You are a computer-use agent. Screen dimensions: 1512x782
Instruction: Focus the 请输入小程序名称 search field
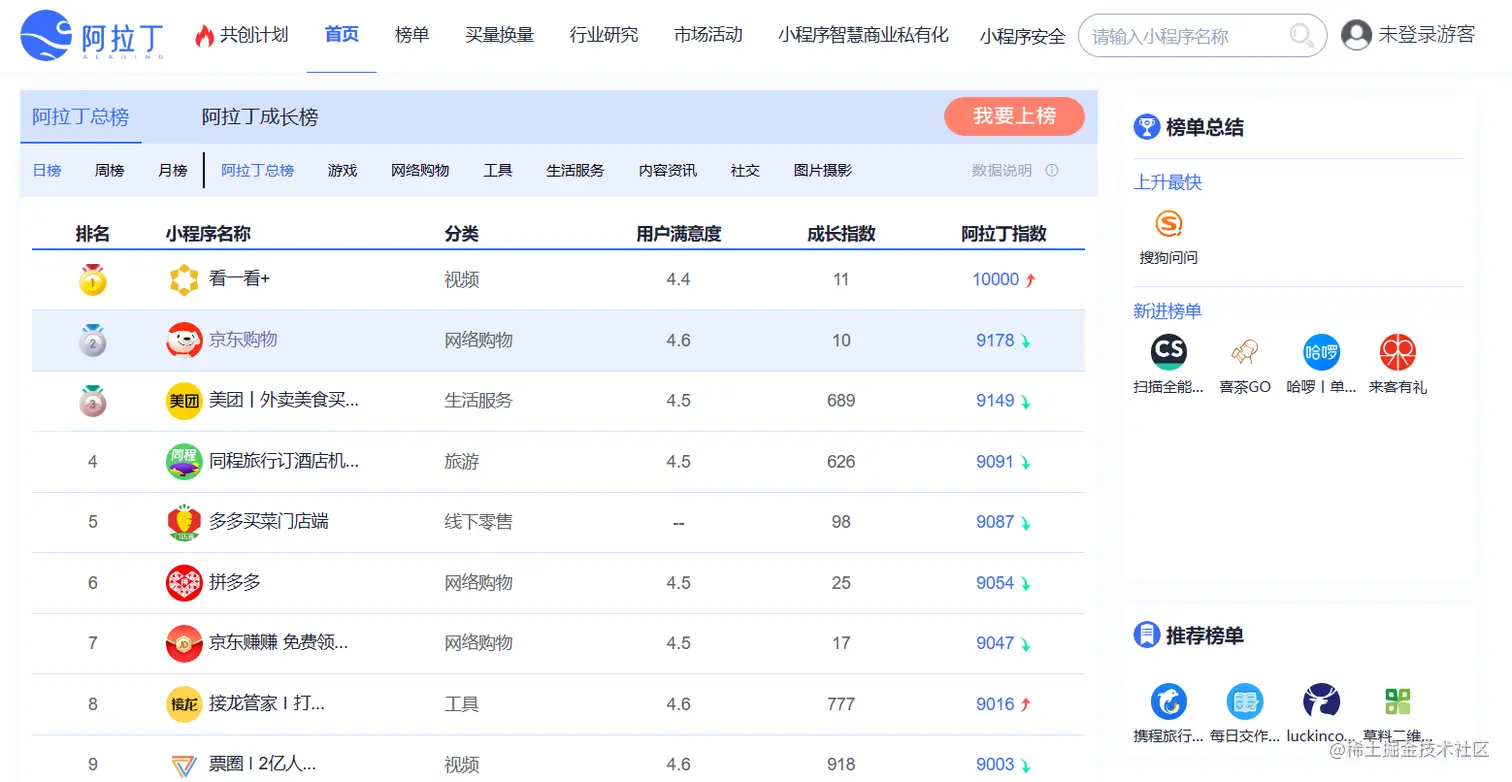click(x=1202, y=36)
